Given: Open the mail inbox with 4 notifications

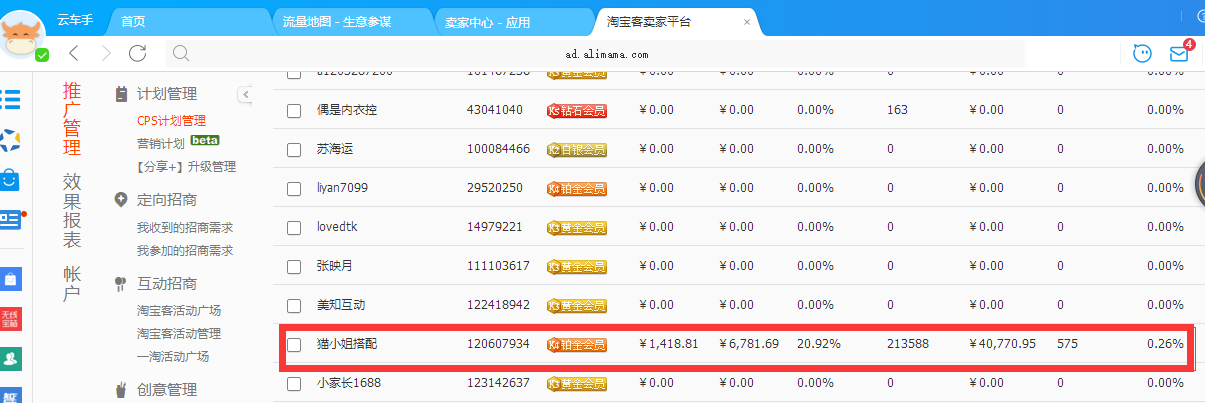Looking at the screenshot, I should point(1179,53).
